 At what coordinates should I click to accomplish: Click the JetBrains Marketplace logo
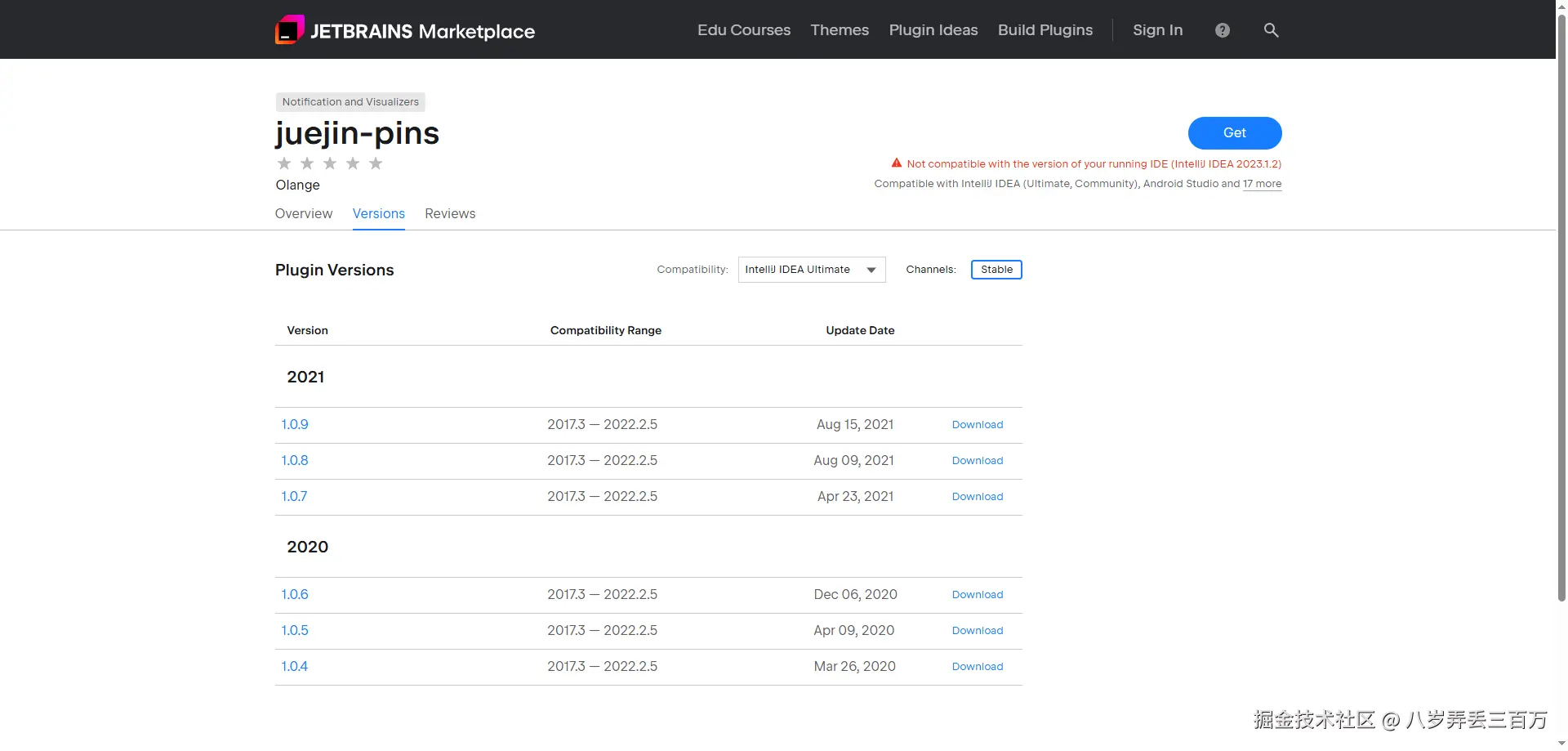click(405, 30)
